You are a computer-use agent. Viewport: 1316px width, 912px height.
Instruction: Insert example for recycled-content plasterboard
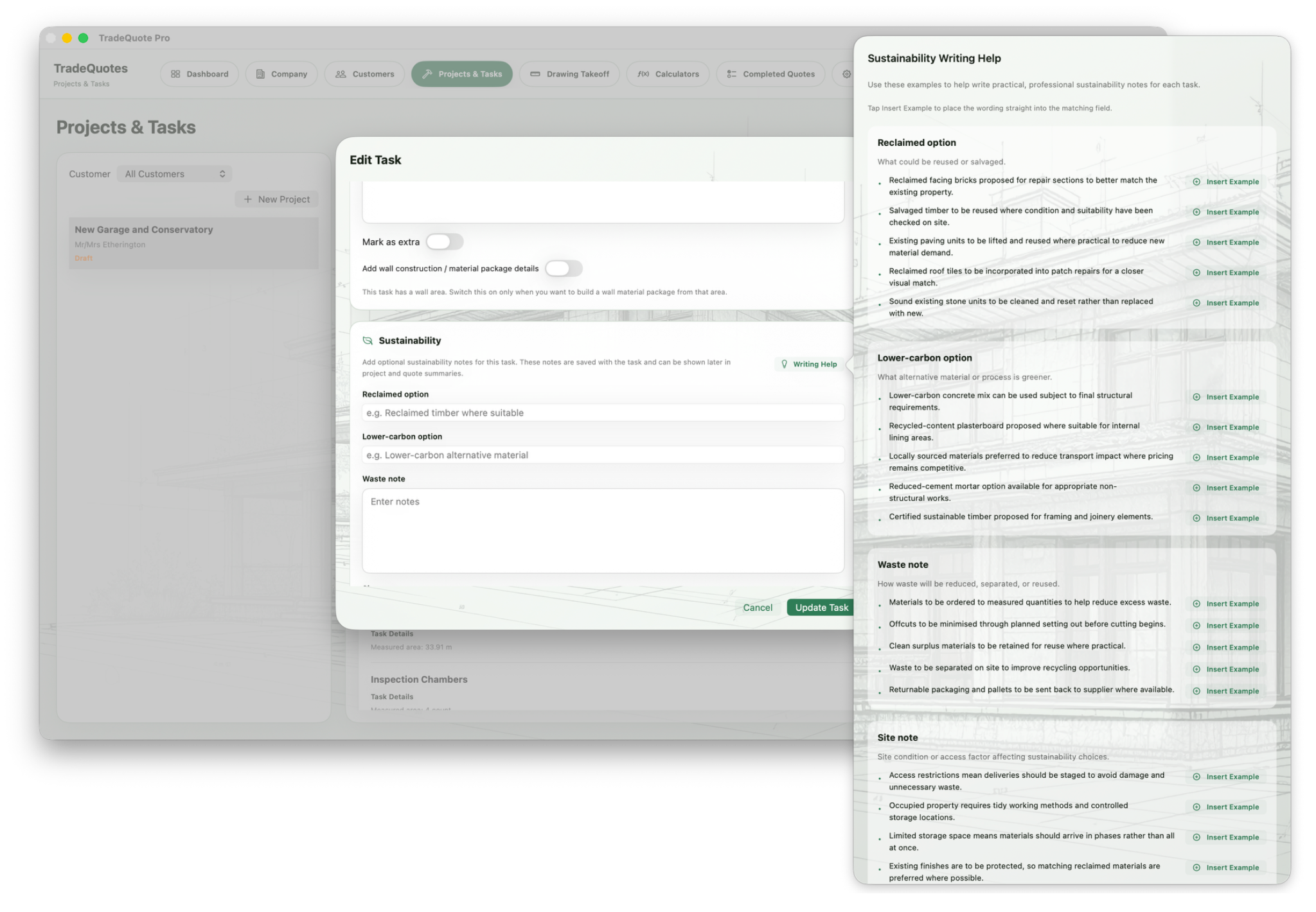tap(1226, 427)
